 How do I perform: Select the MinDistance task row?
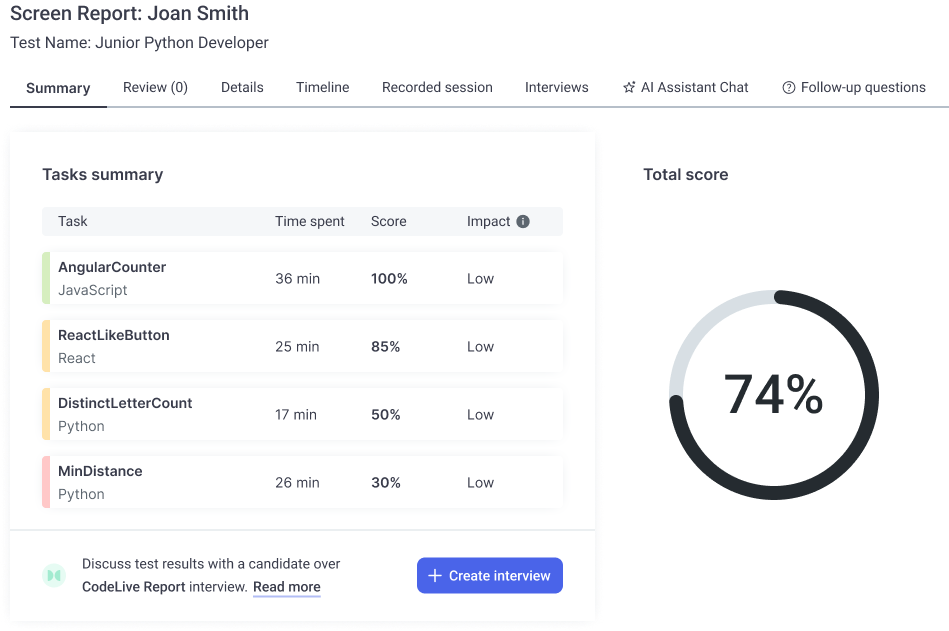pos(300,482)
